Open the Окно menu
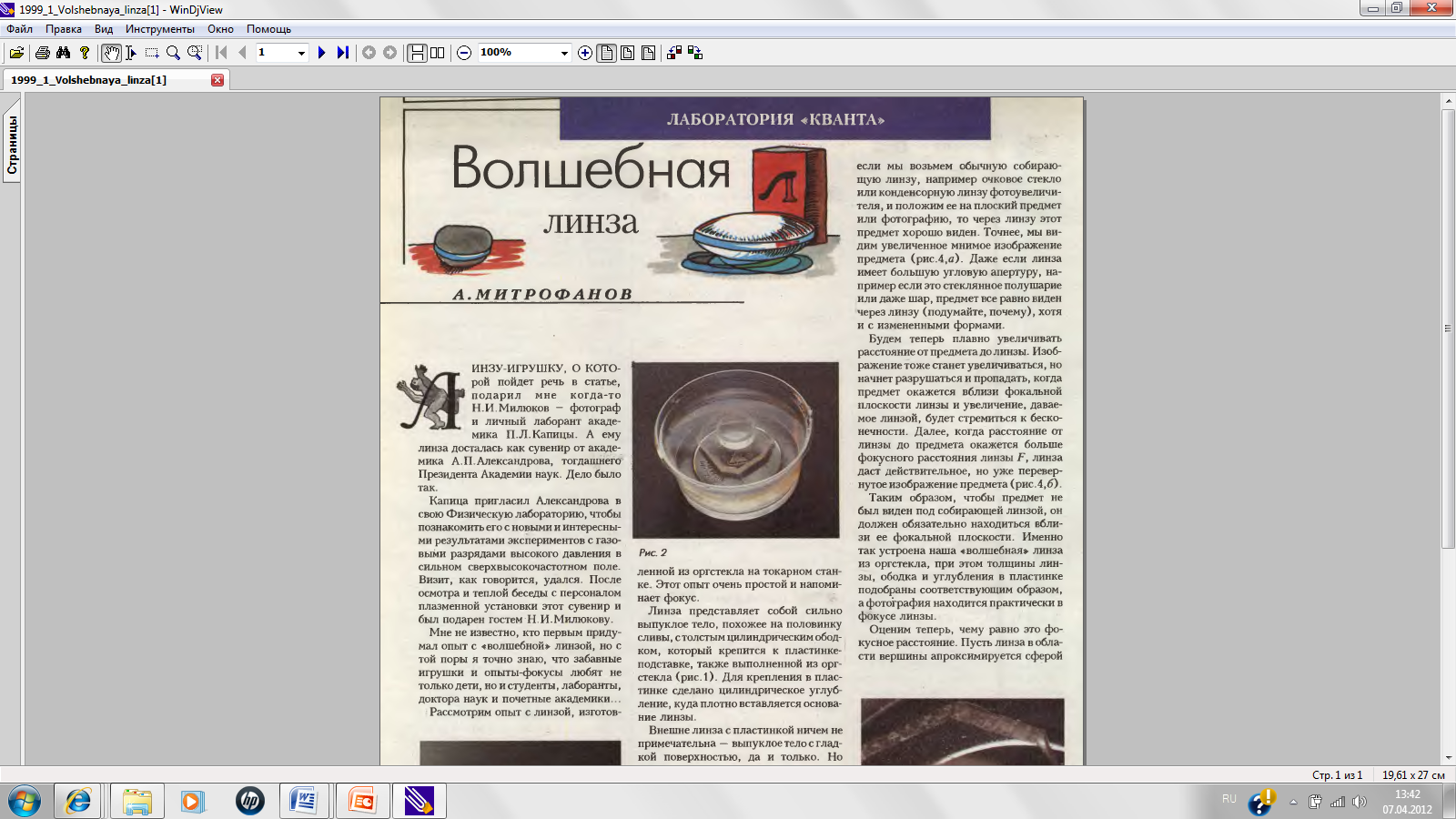Screen dimensions: 1456x819 [220, 29]
